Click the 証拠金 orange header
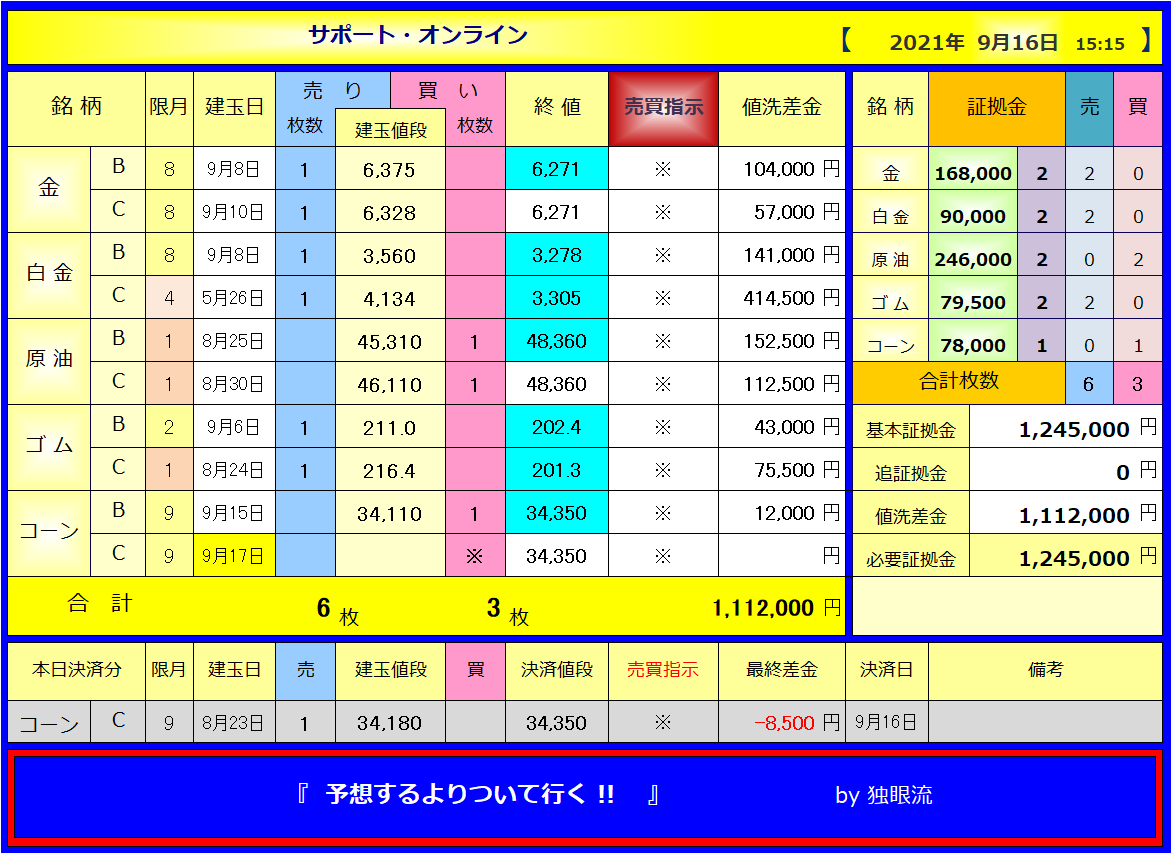Viewport: 1171px width, 853px height. click(996, 108)
